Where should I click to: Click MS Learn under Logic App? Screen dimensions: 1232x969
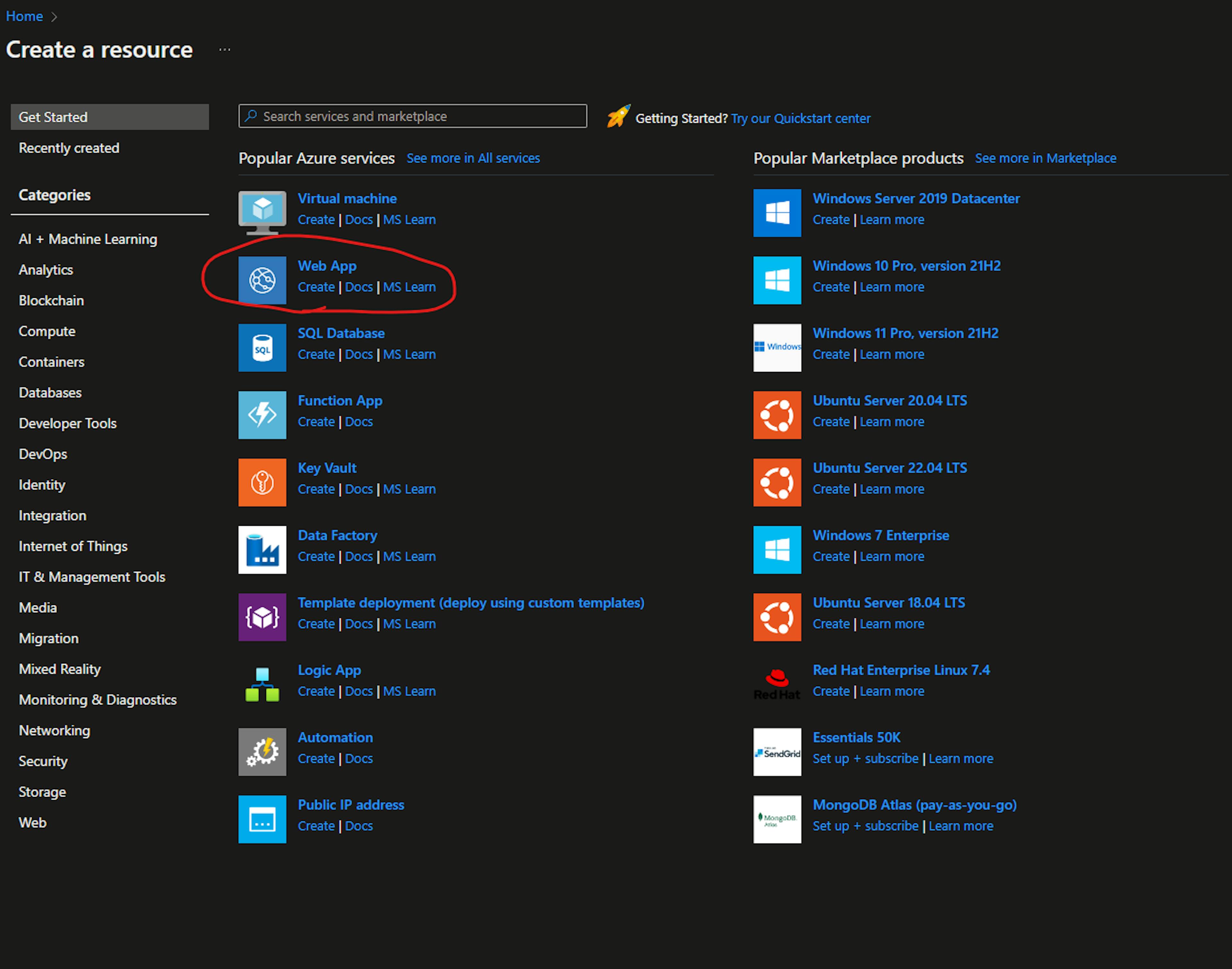tap(409, 692)
